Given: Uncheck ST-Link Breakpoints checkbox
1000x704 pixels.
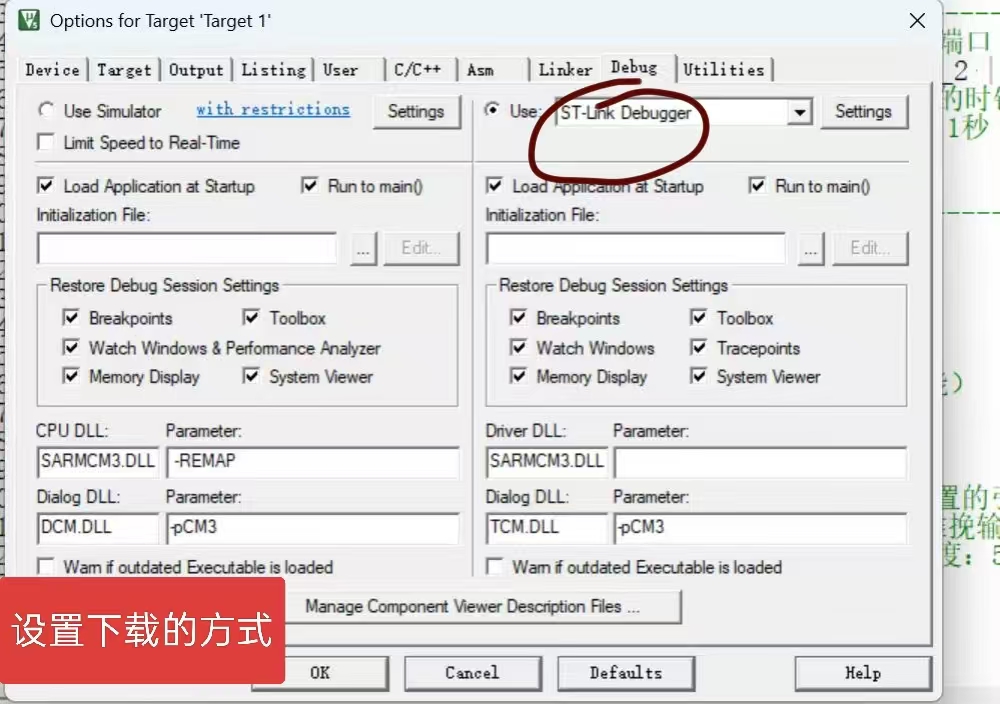Looking at the screenshot, I should 518,317.
